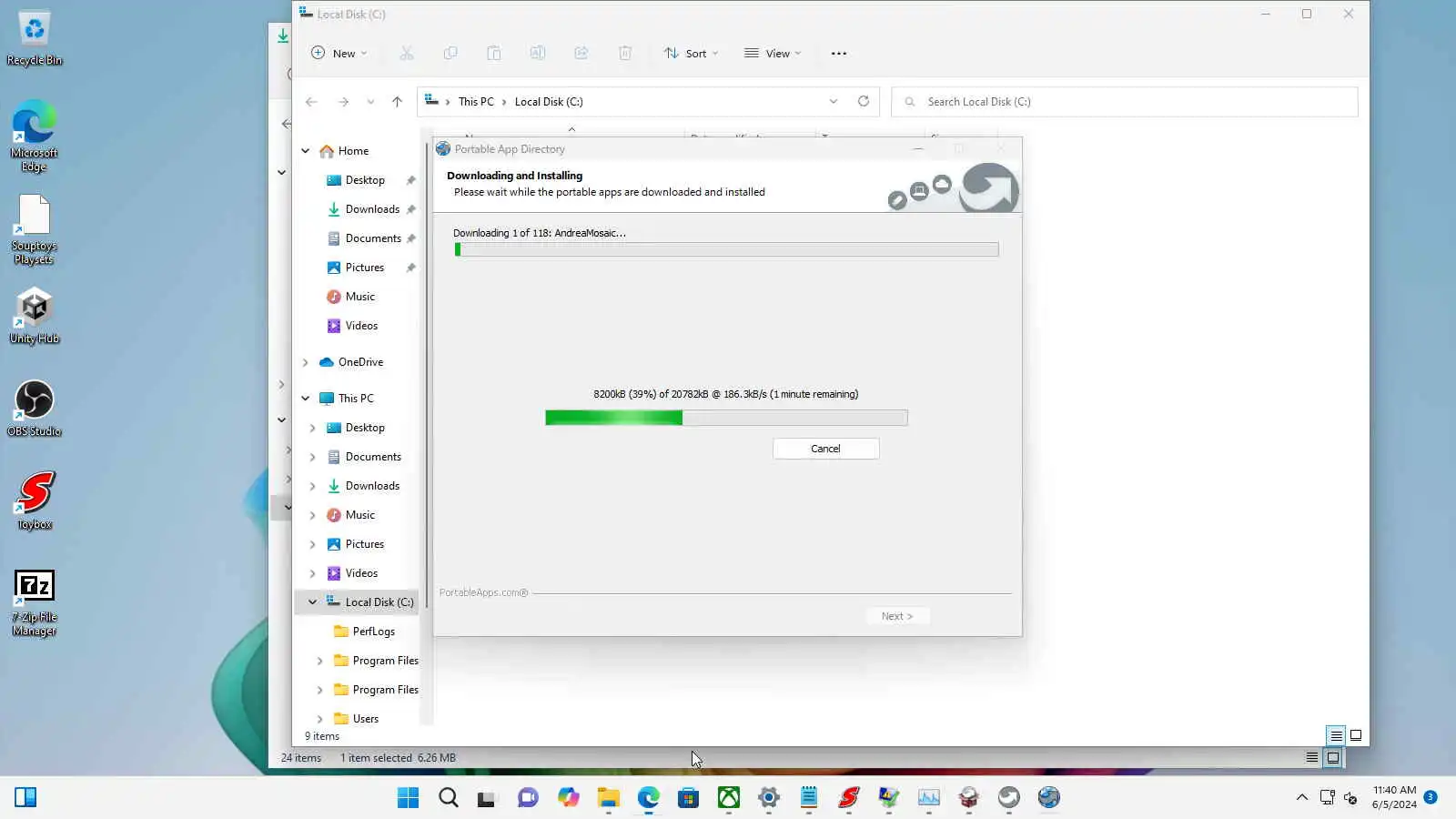Collapse the This PC tree node
1456x819 pixels.
(306, 399)
